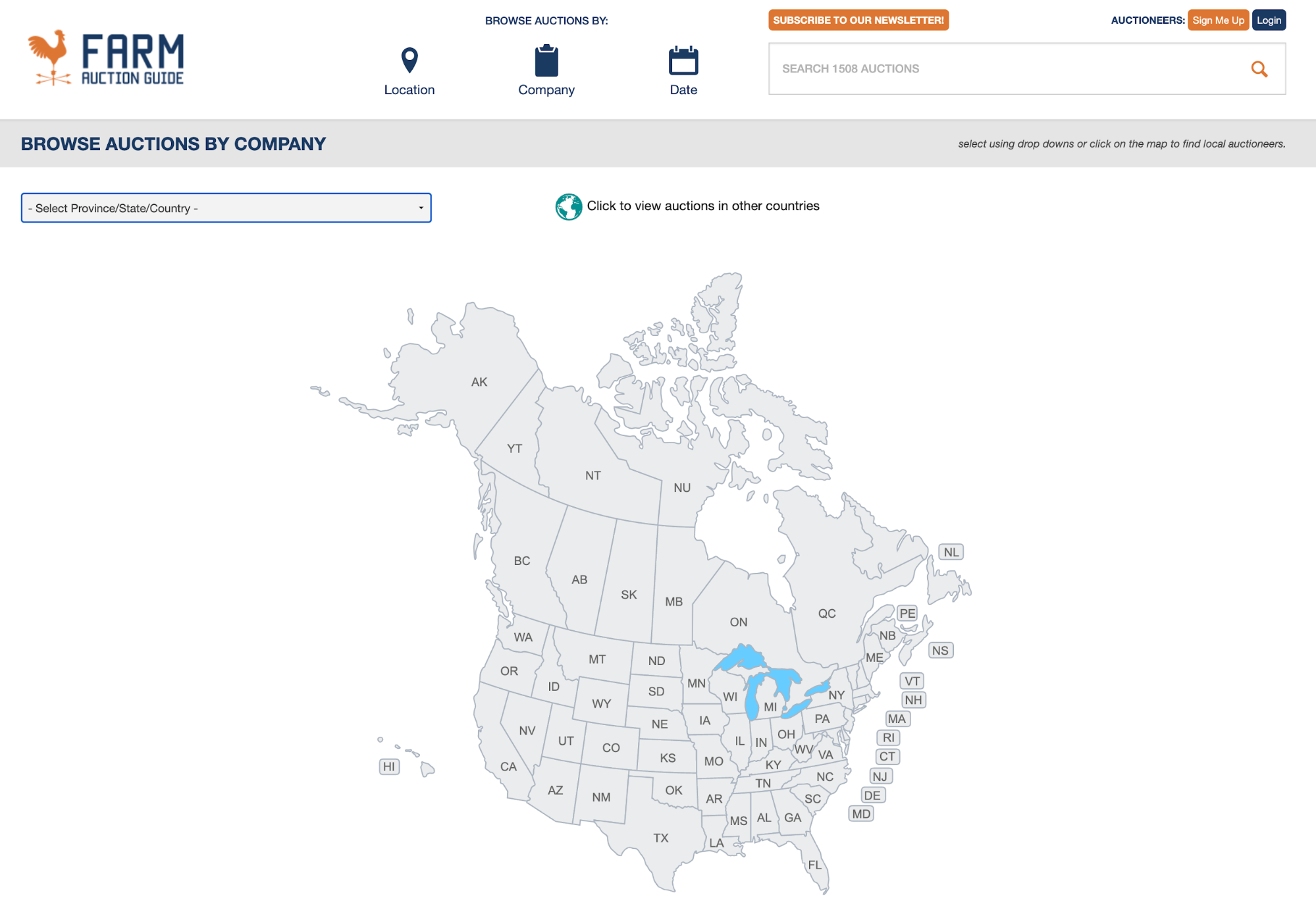Open the Company clipboard icon
The height and width of the screenshot is (918, 1316).
[x=546, y=61]
